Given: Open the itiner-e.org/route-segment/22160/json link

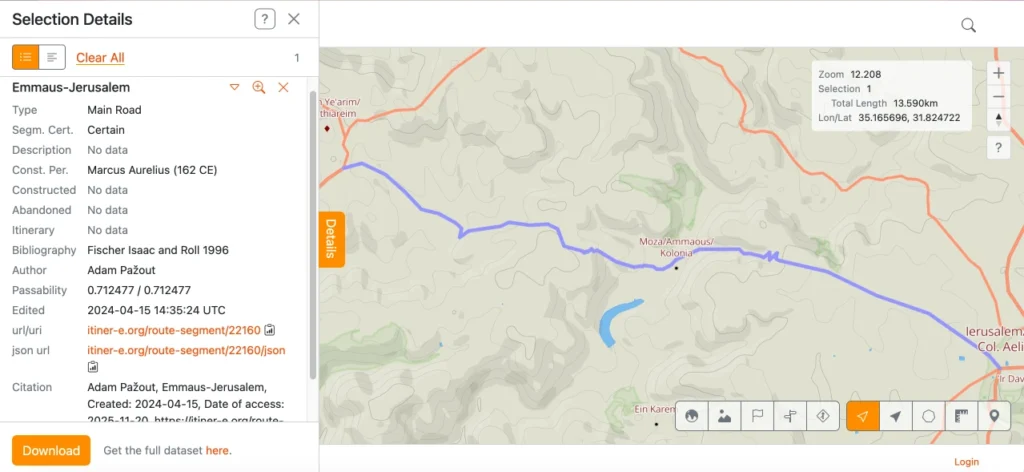Looking at the screenshot, I should coord(186,350).
